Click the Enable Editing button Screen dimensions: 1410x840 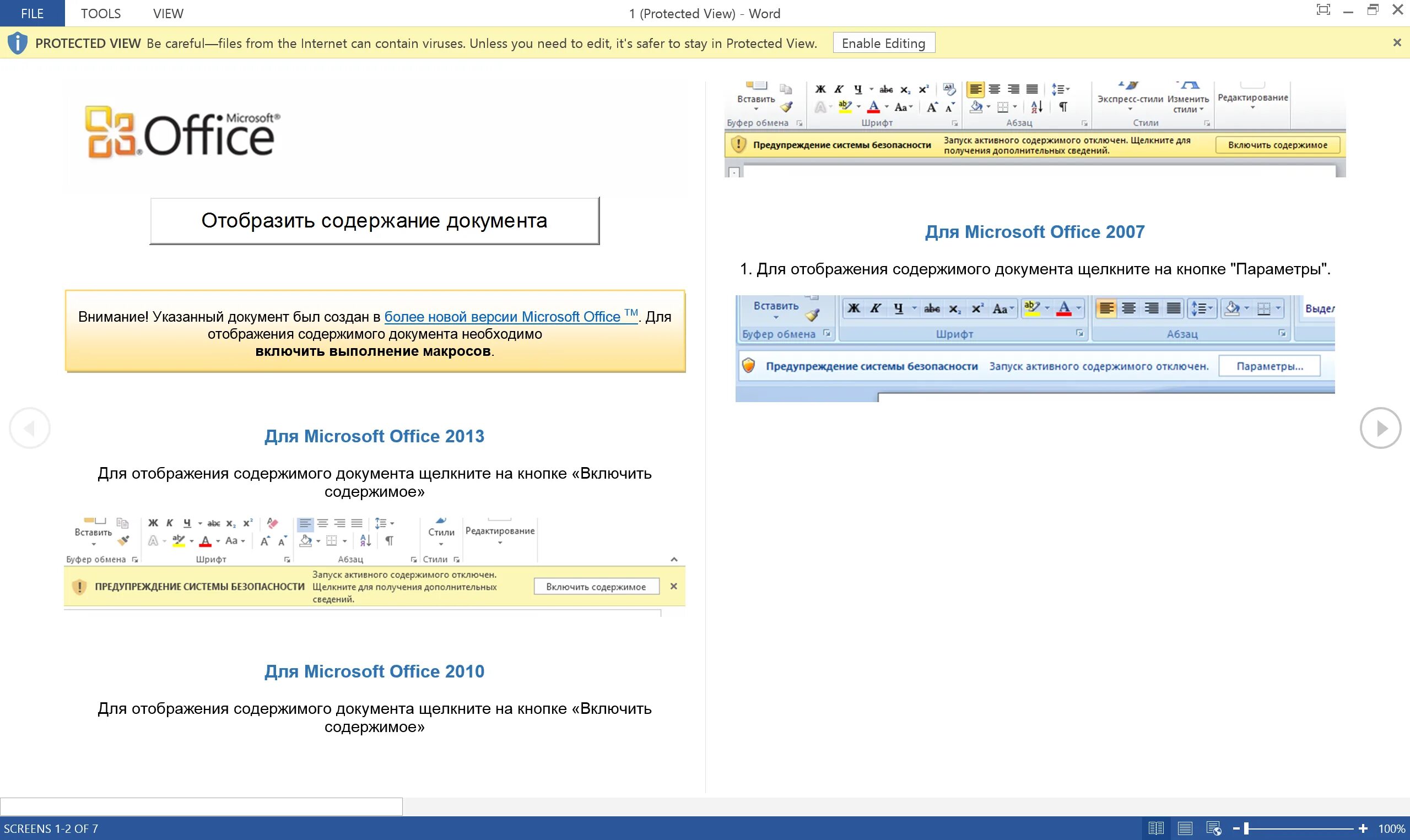[883, 43]
